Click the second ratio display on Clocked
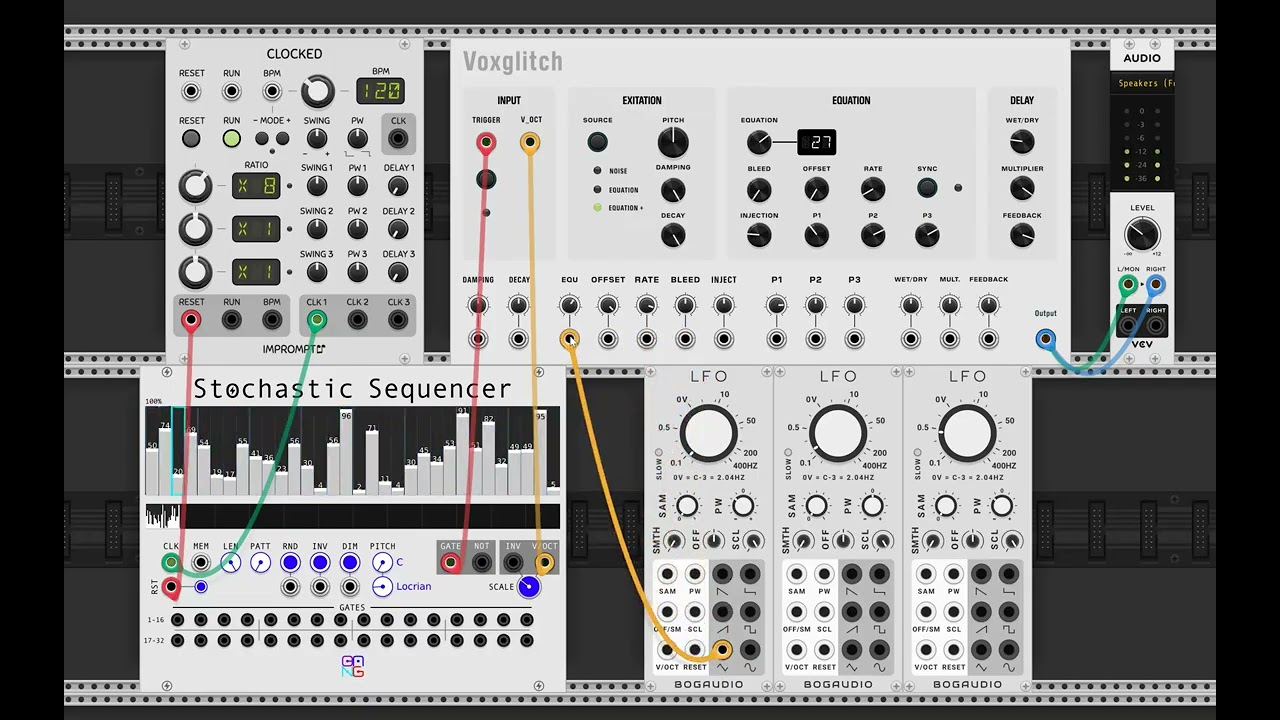 pyautogui.click(x=256, y=229)
